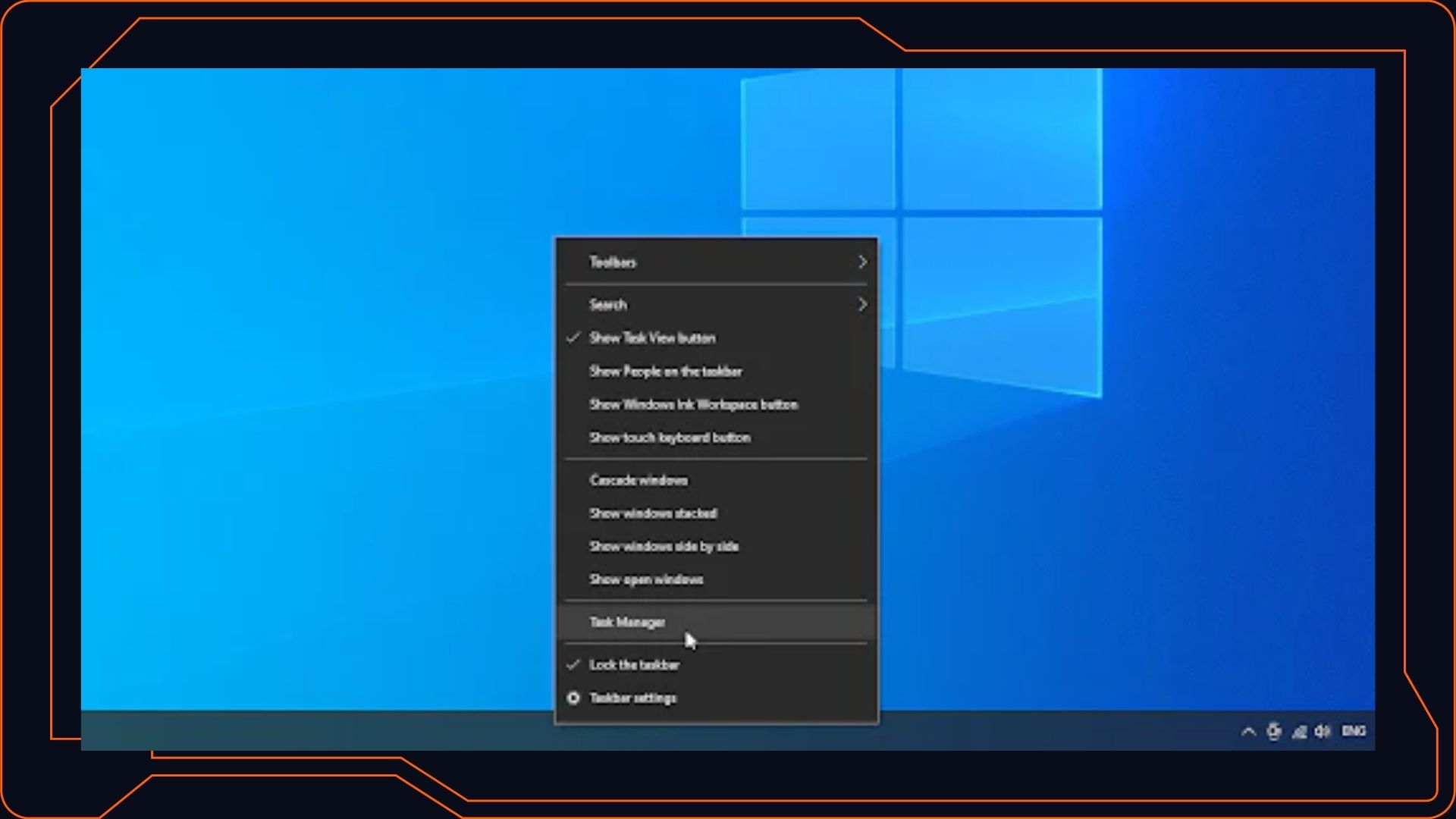Open the network status tray icon
The image size is (1456, 819).
1299,731
